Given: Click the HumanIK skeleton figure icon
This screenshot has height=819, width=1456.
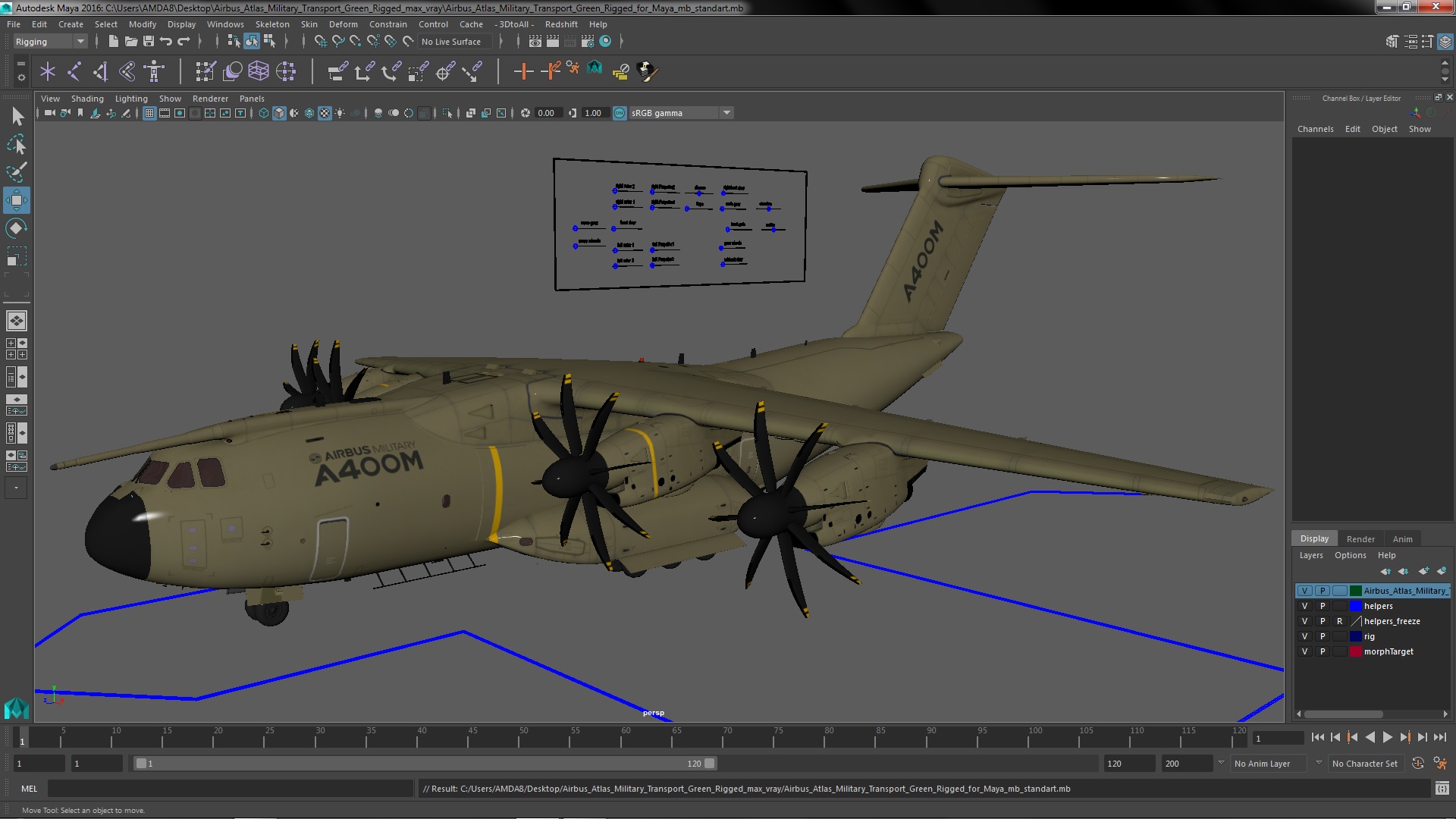Looking at the screenshot, I should click(x=154, y=71).
